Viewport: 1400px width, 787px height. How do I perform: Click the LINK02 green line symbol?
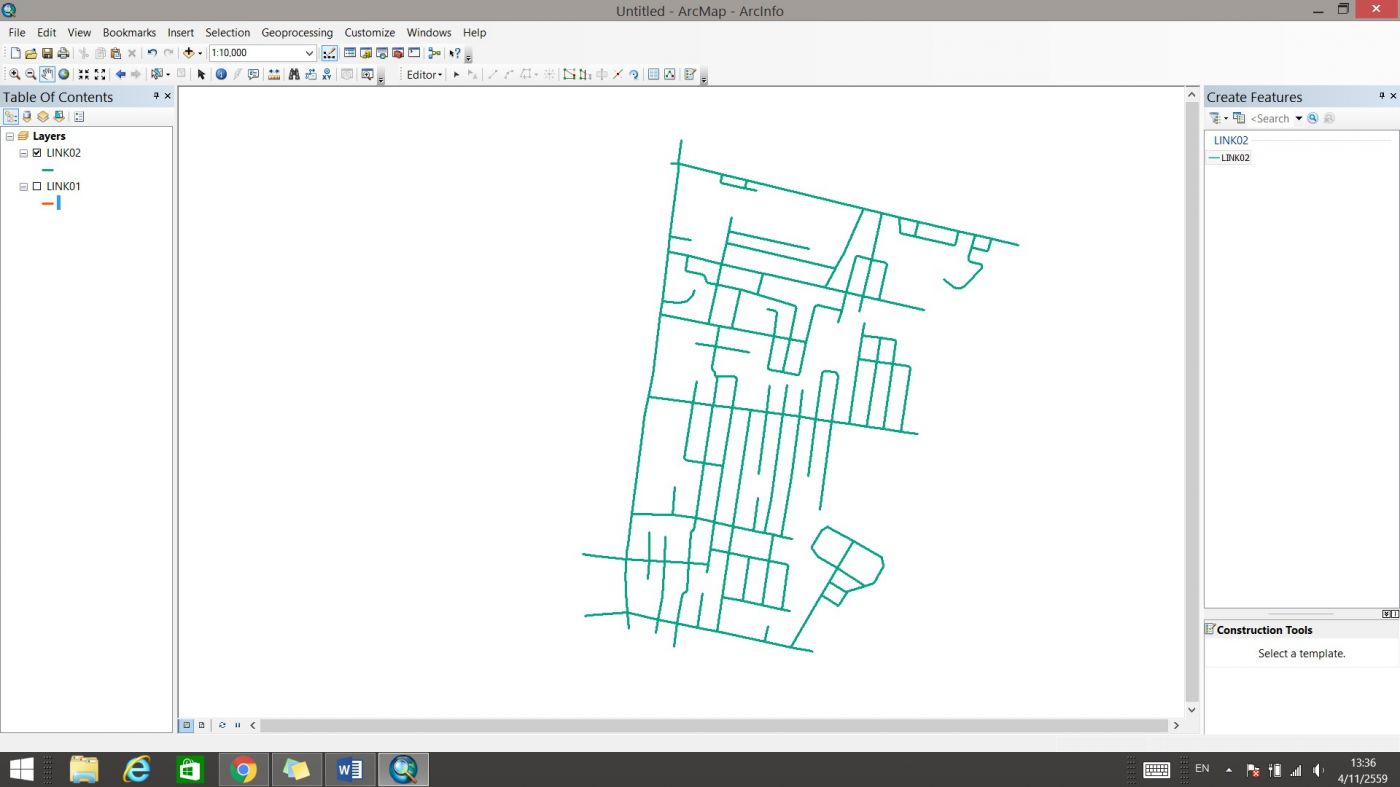coord(47,170)
